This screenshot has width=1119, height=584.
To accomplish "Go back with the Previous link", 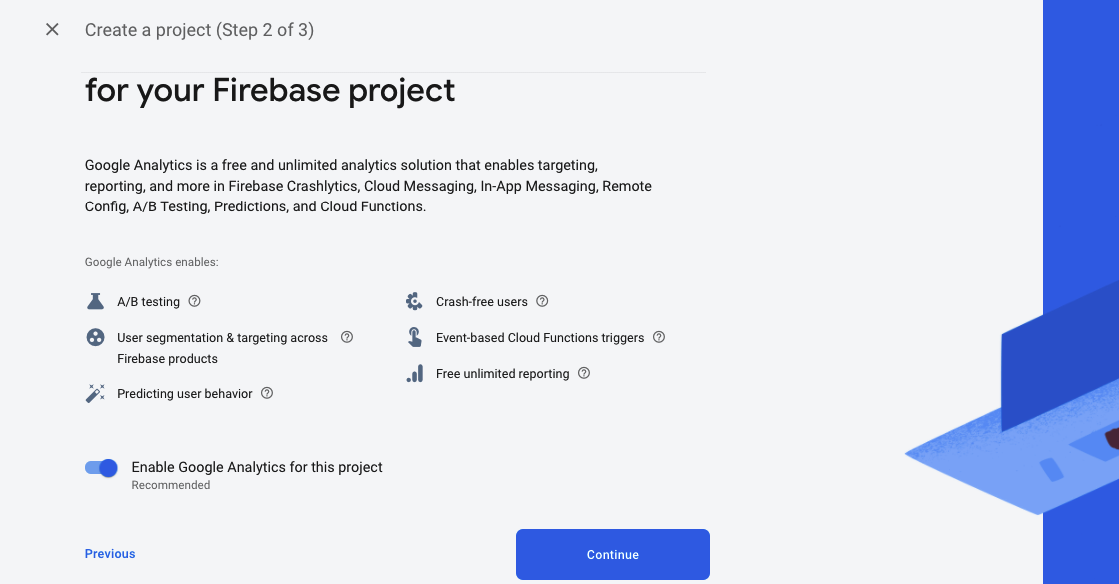I will pyautogui.click(x=110, y=554).
